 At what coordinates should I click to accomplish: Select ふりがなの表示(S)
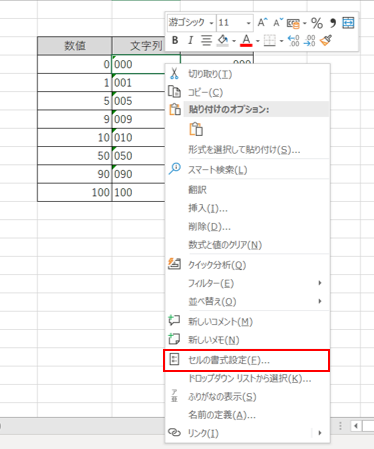click(x=247, y=397)
